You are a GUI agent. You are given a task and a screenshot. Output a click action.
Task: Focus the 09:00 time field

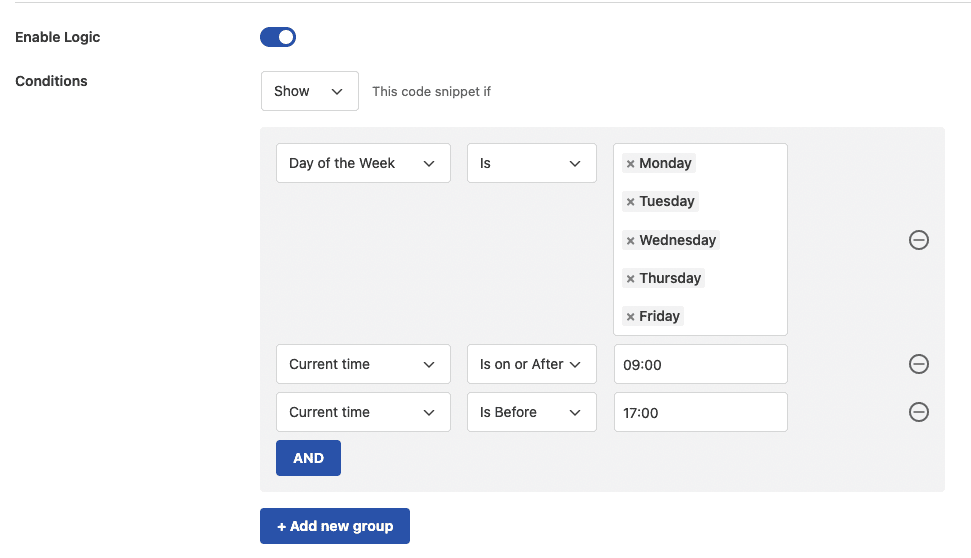700,364
